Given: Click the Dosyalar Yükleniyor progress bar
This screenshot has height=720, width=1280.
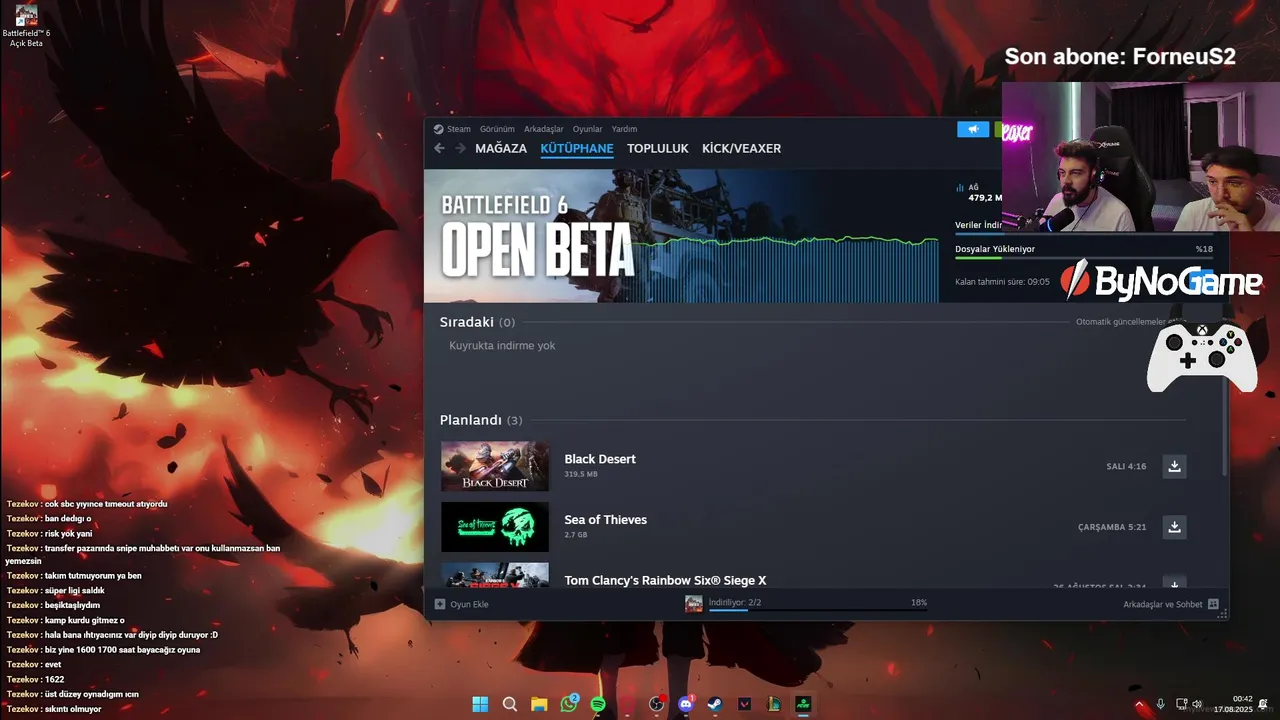Looking at the screenshot, I should point(1084,259).
